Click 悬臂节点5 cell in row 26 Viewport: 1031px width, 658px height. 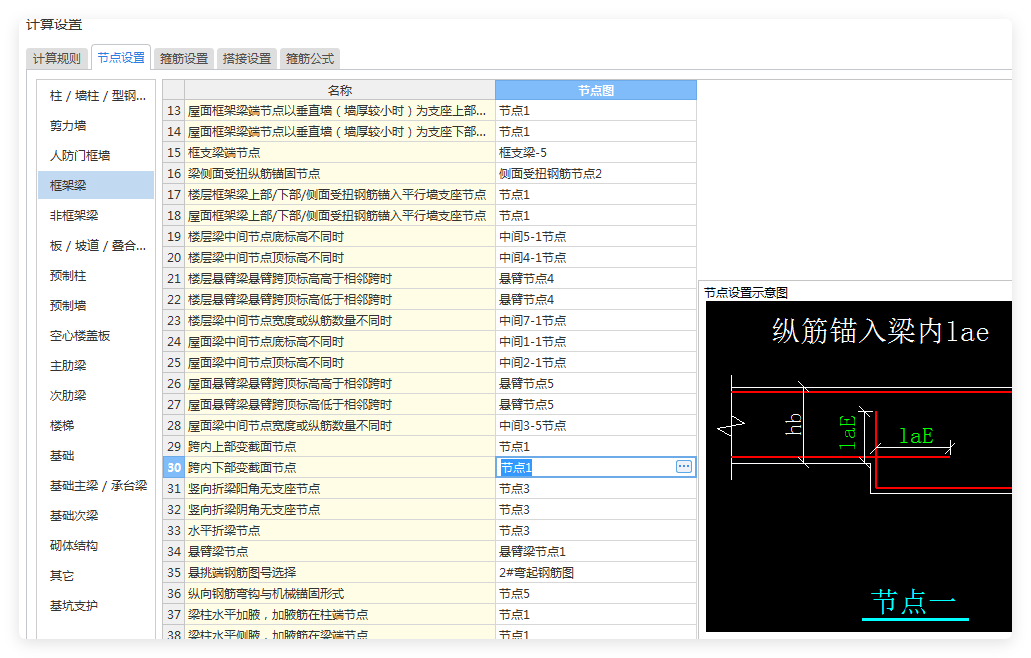596,383
